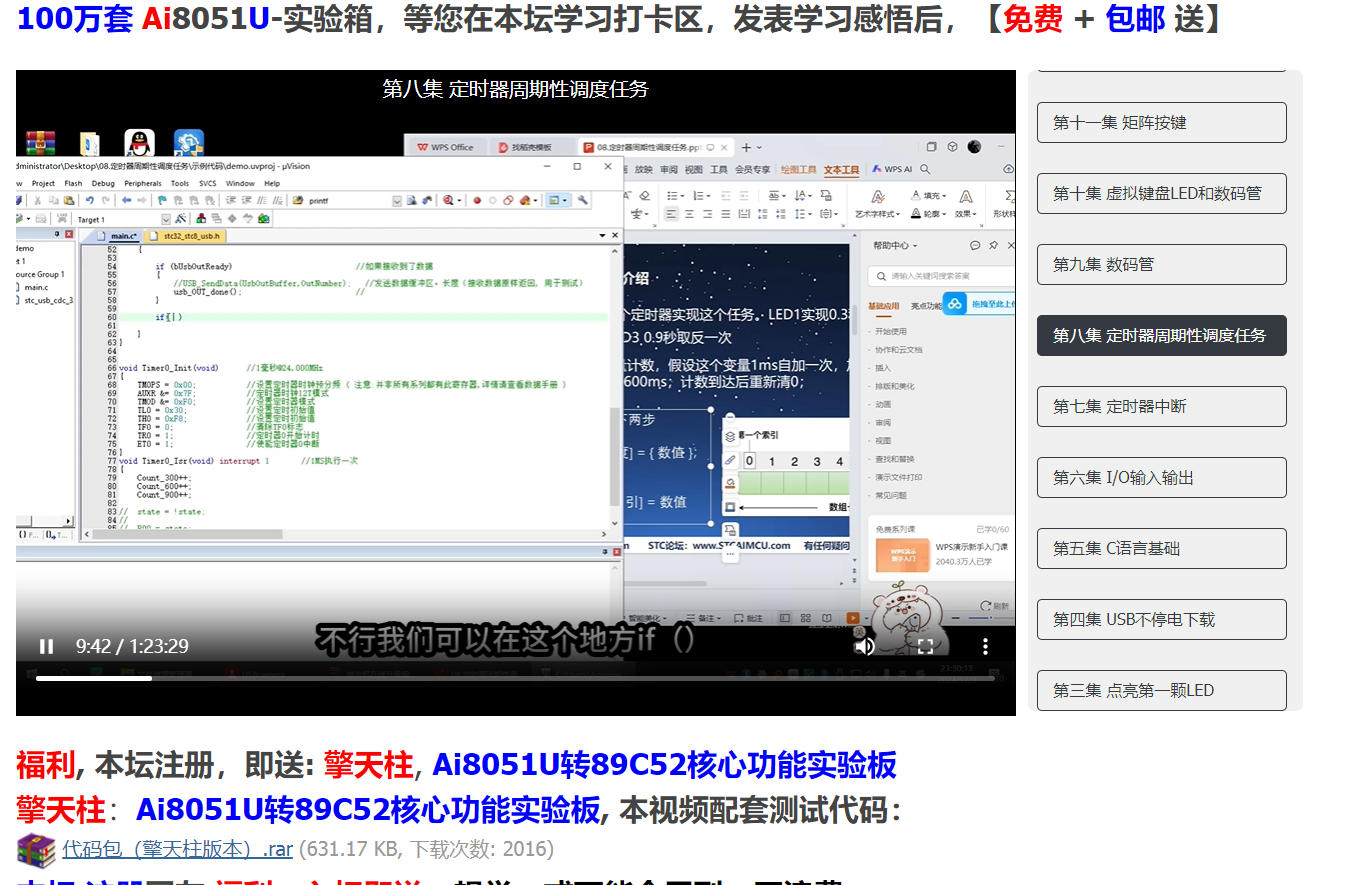Click µVision Undo arrow icon
The image size is (1345, 885).
pos(90,201)
